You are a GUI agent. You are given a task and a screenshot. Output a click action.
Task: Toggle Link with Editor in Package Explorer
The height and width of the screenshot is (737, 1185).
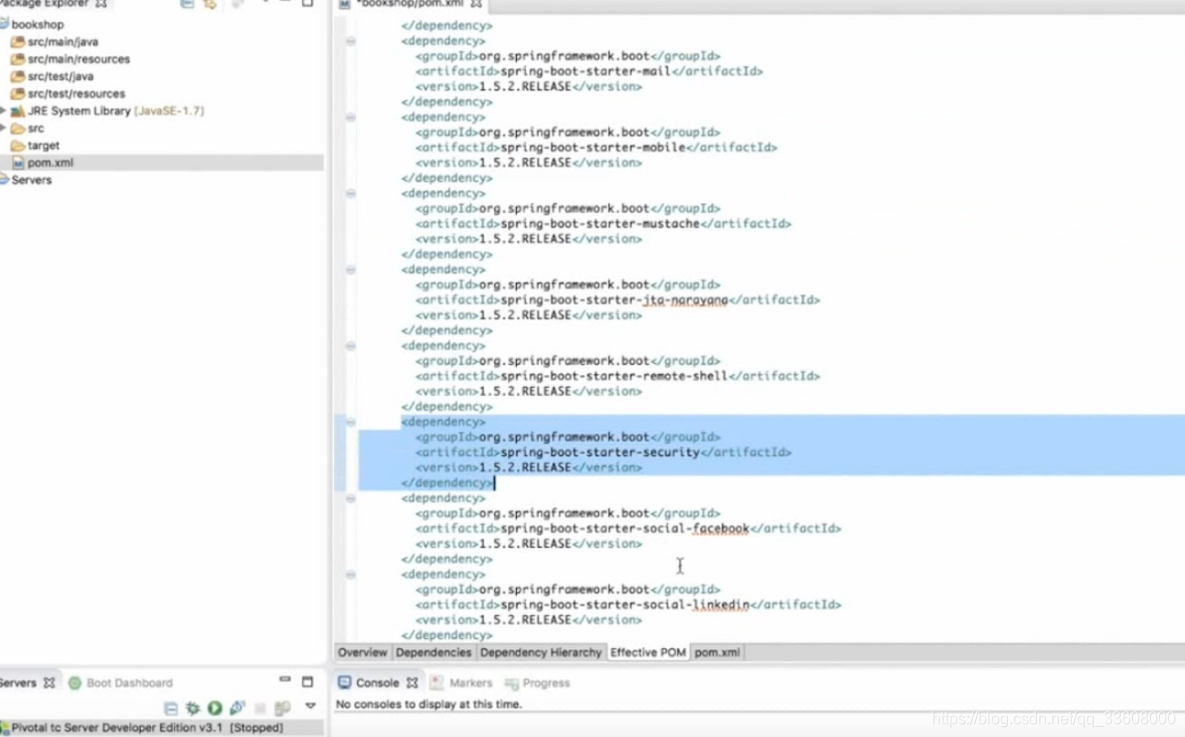click(x=209, y=4)
